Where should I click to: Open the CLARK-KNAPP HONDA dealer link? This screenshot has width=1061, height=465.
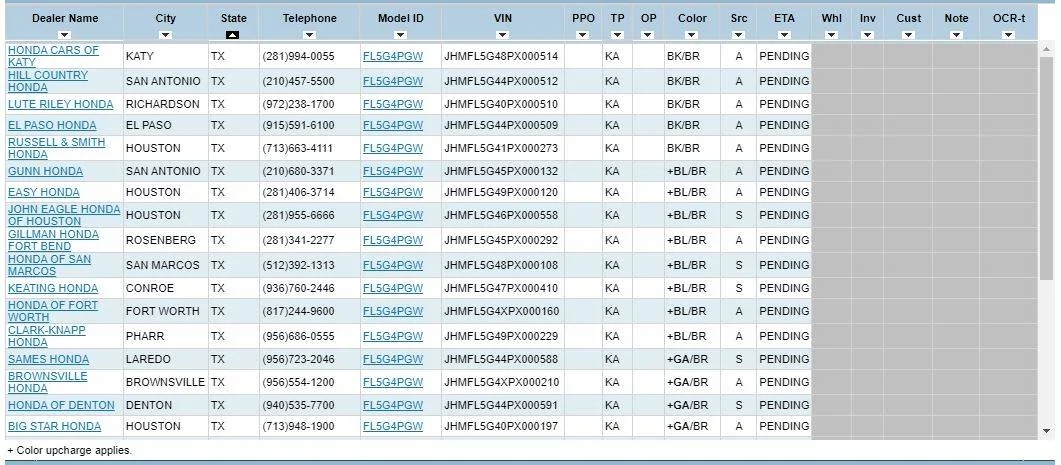47,336
